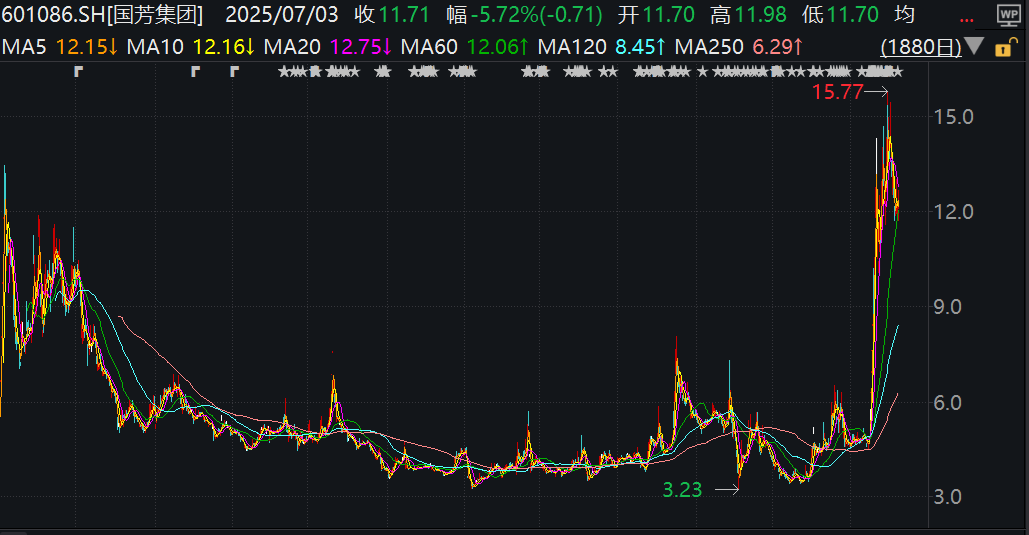Click the WP monitor icon
Viewport: 1029px width, 535px height.
[1008, 16]
